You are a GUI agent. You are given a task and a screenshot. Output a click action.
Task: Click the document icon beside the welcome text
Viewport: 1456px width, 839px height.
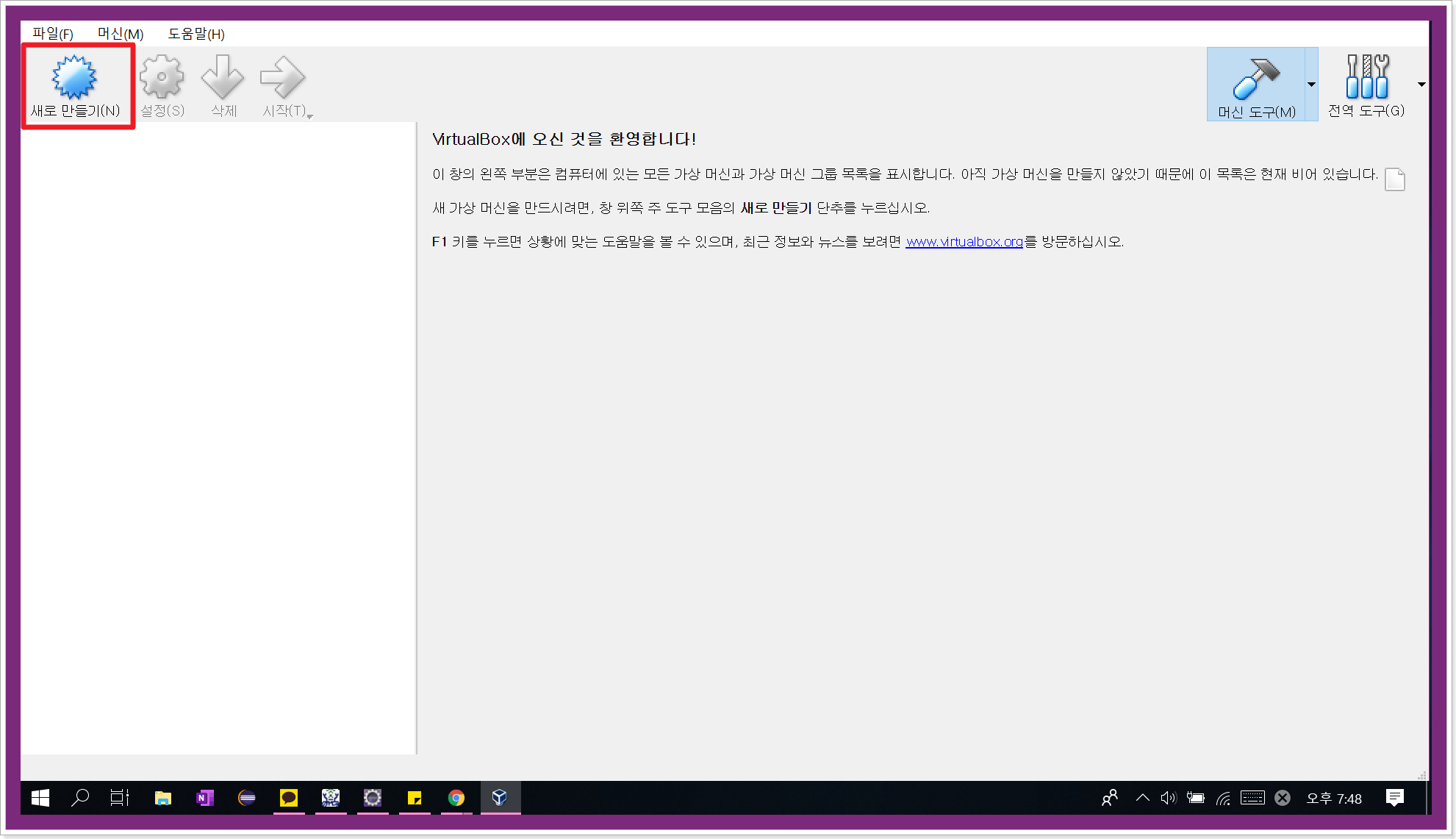click(x=1394, y=179)
